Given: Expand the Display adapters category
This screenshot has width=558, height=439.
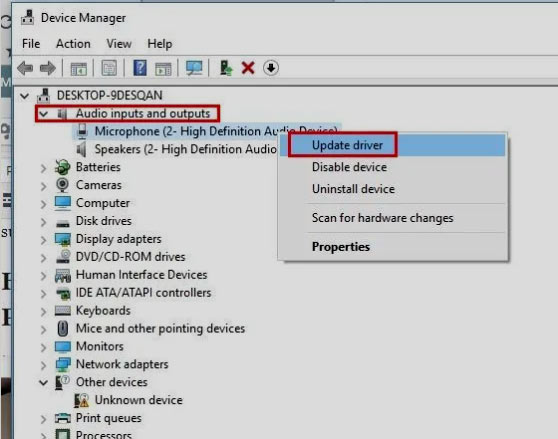Looking at the screenshot, I should [x=43, y=240].
